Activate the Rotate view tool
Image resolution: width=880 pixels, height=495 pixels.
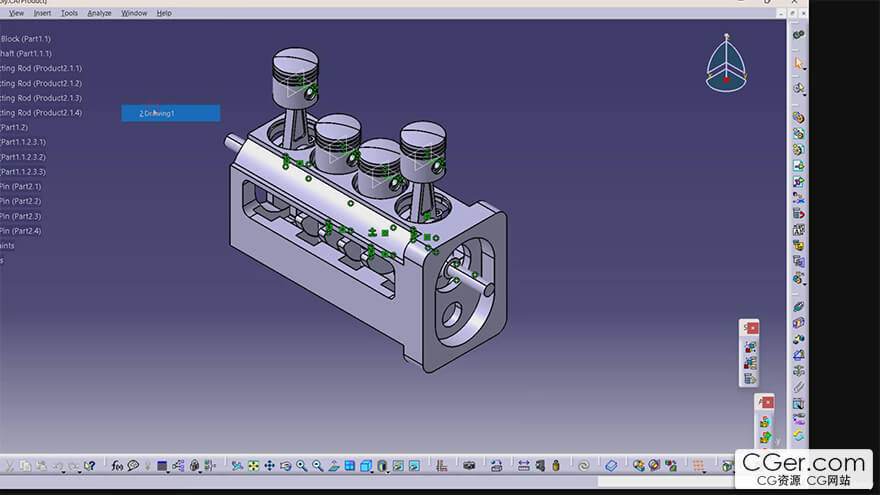[286, 466]
